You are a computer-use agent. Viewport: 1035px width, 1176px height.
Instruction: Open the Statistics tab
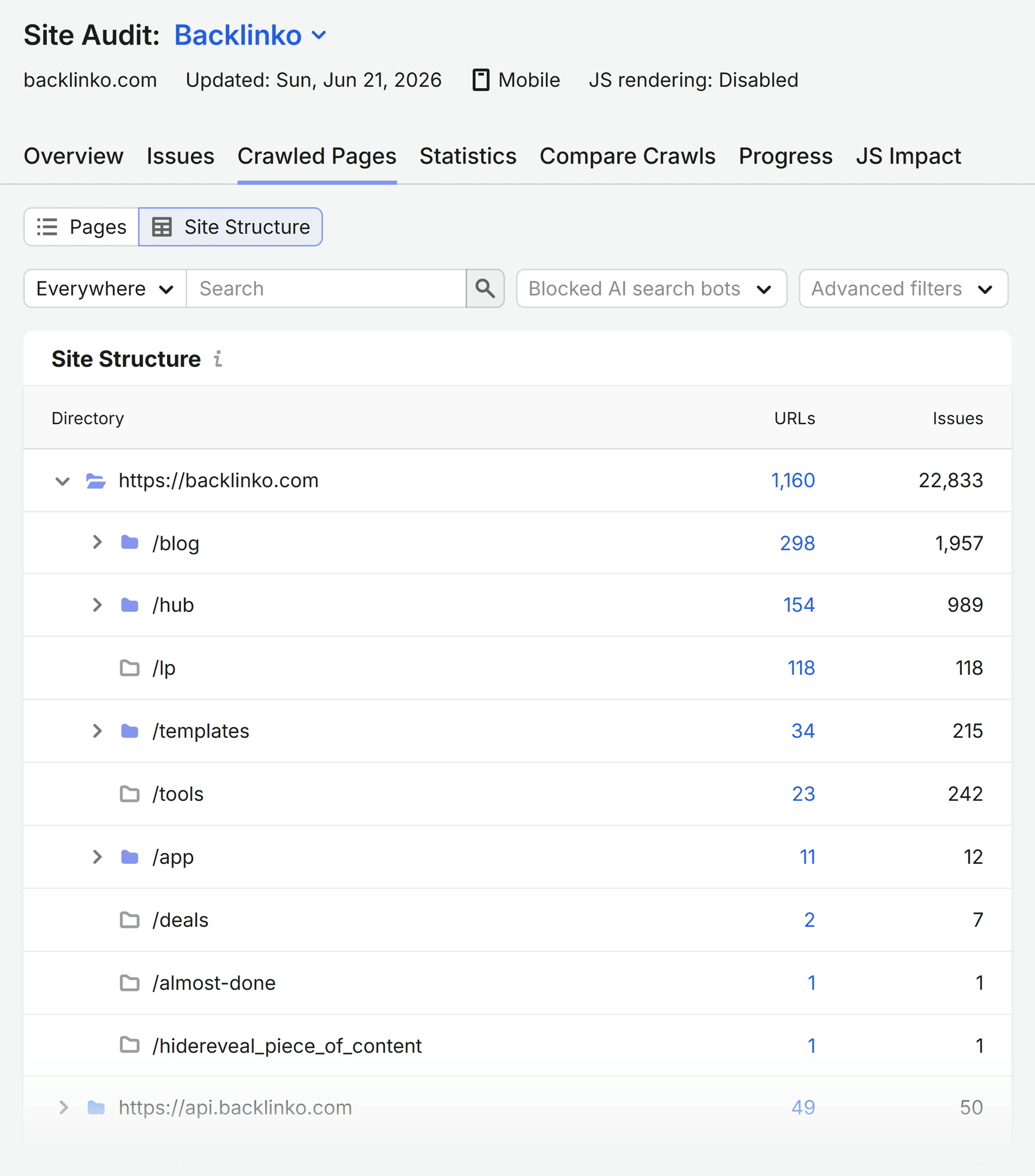(x=468, y=157)
